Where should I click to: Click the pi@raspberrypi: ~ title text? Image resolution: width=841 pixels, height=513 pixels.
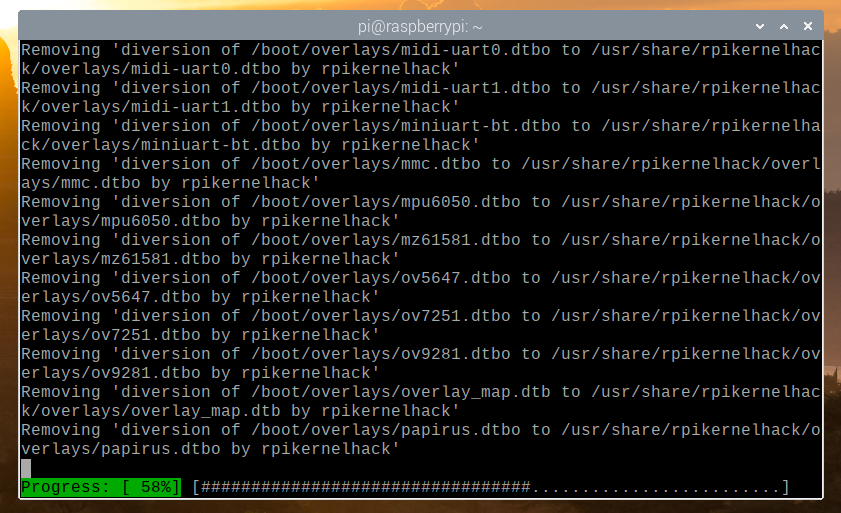[x=420, y=26]
